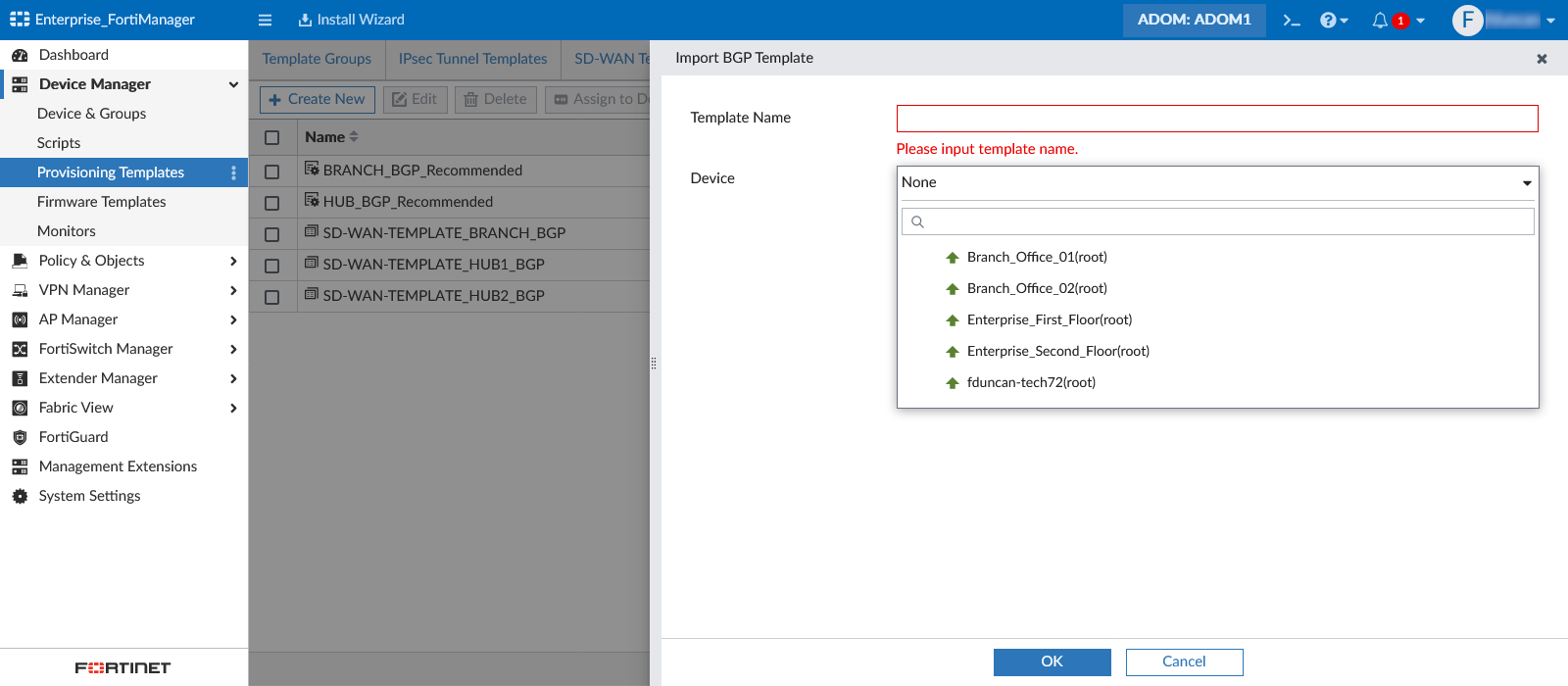Viewport: 1568px width, 686px height.
Task: Click the Device Manager sidebar icon
Action: [x=20, y=84]
